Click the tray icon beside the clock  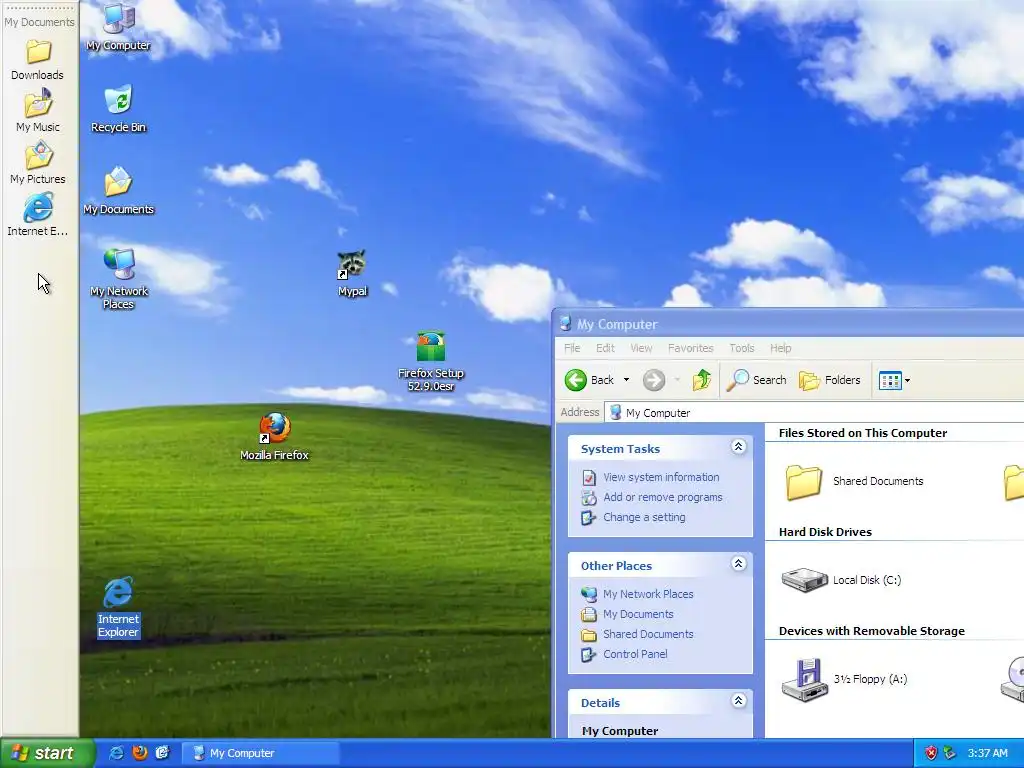[x=950, y=753]
